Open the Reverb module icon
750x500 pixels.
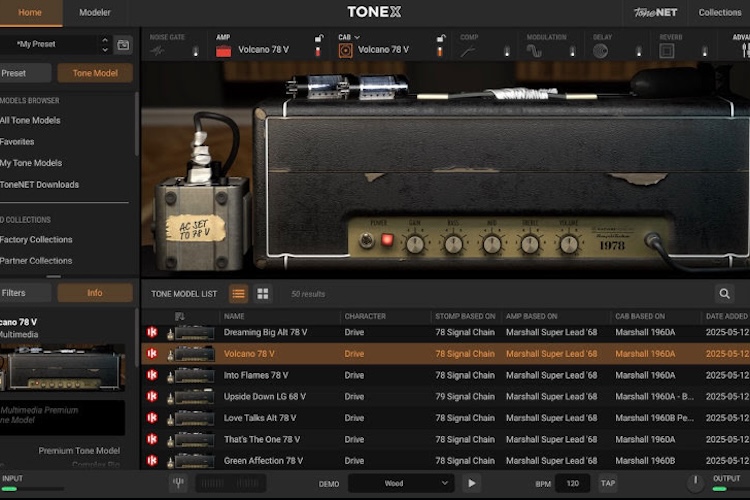pos(667,51)
